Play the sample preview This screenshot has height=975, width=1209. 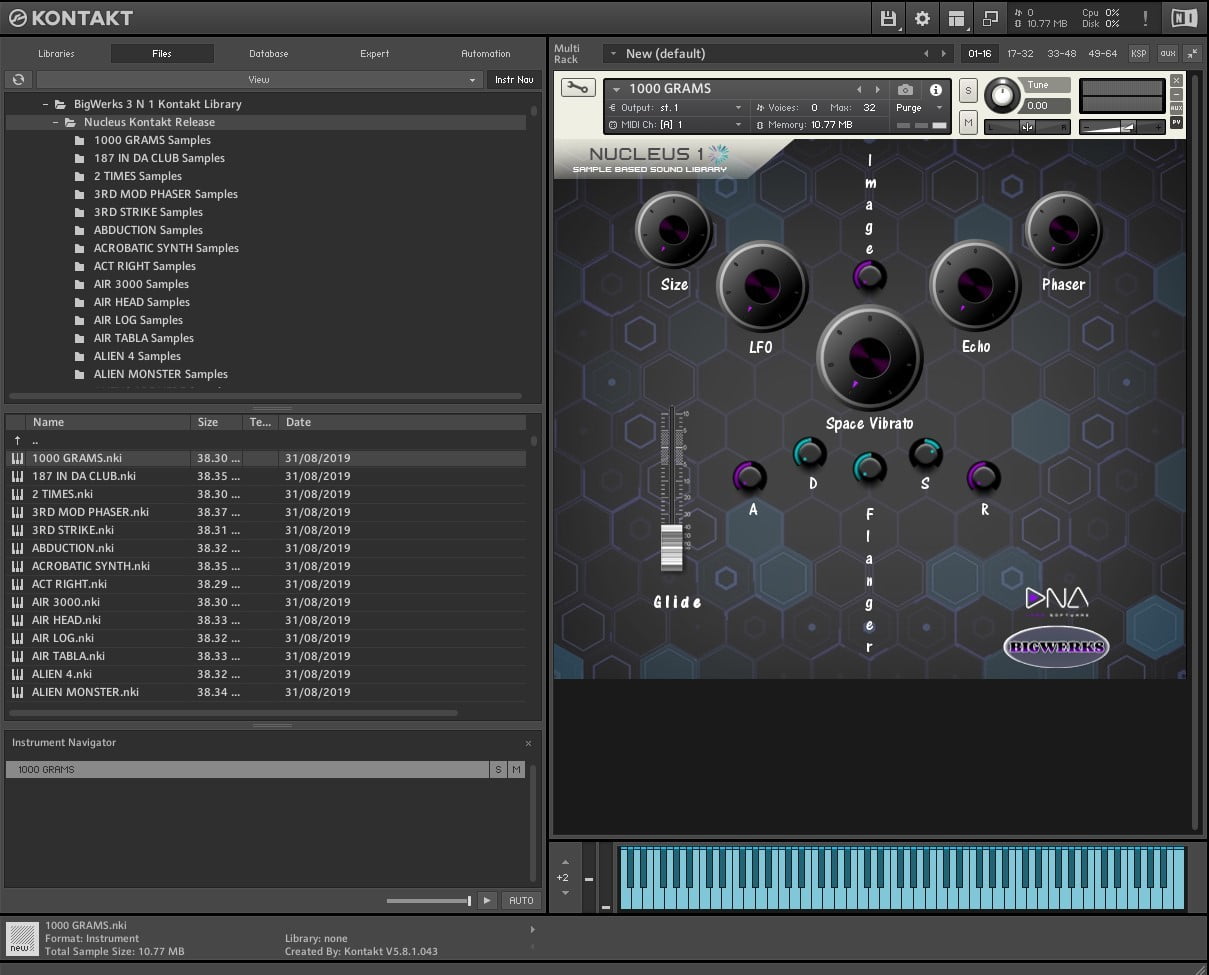(x=487, y=900)
